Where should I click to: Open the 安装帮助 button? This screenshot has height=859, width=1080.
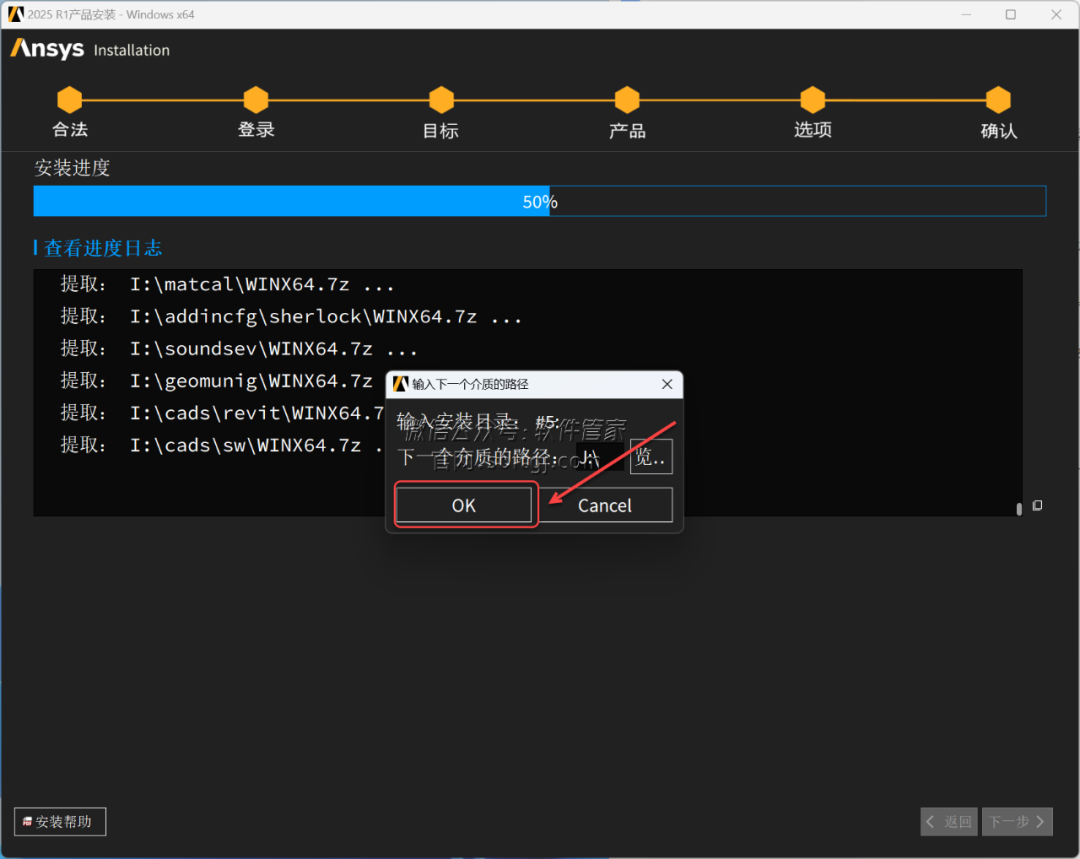coord(60,822)
